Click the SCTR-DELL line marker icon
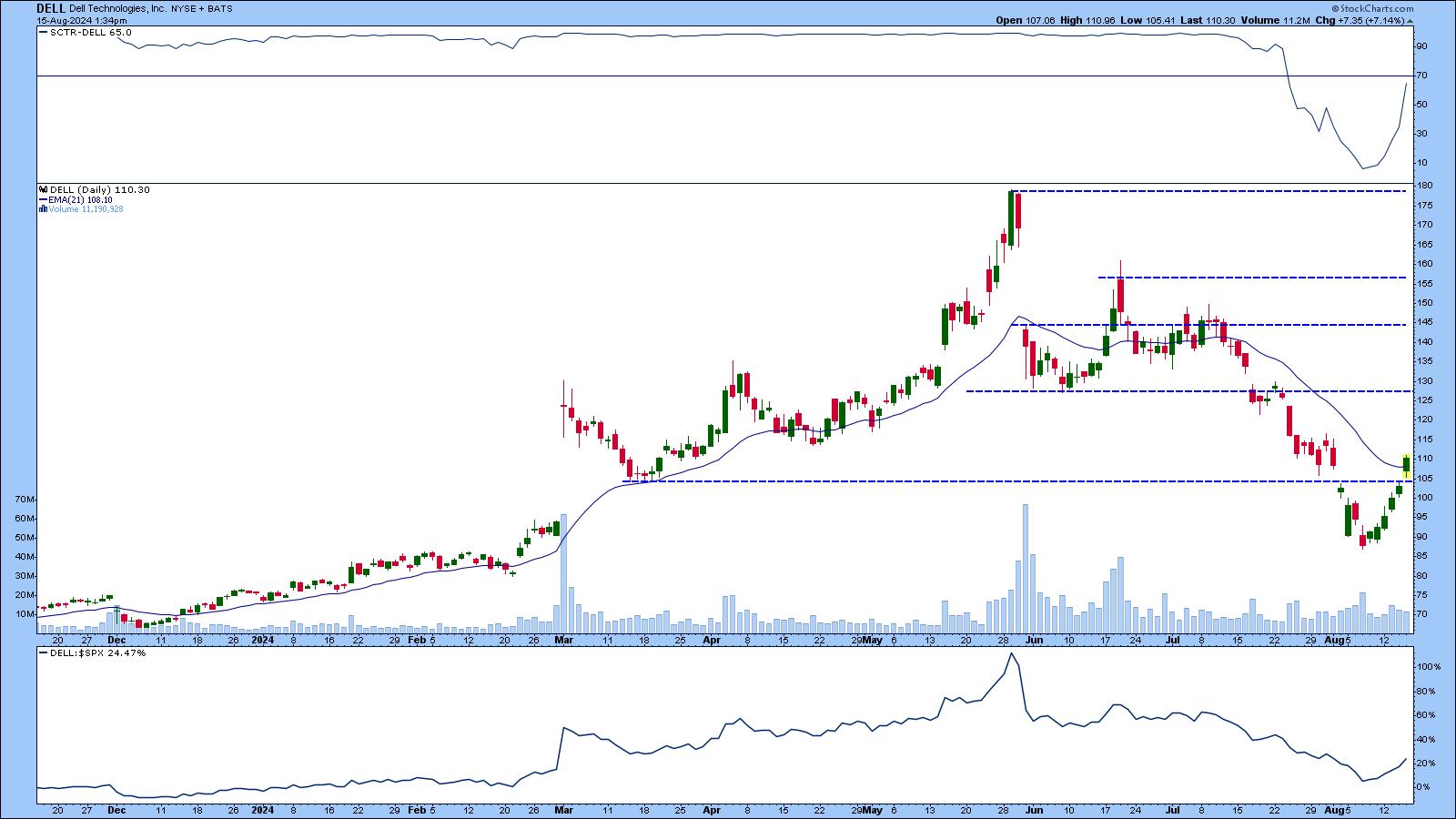Screen dimensions: 1456x819 43,33
